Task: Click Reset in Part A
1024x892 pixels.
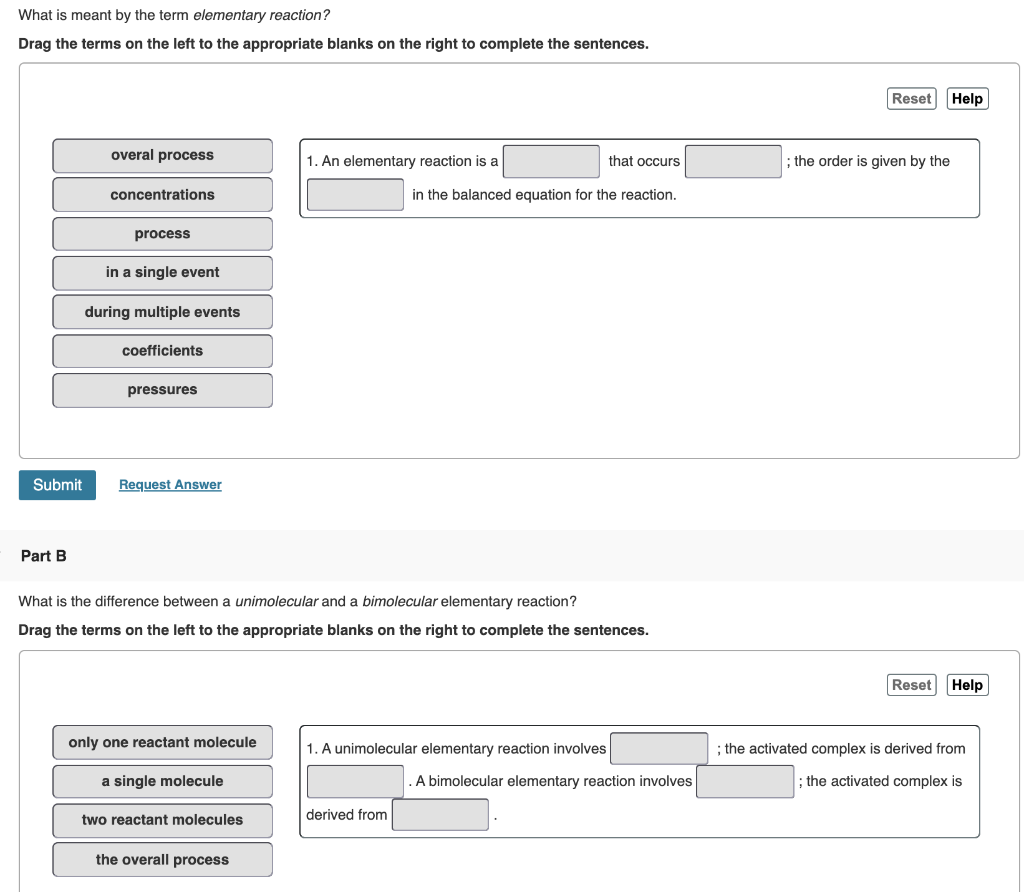Action: (x=911, y=98)
